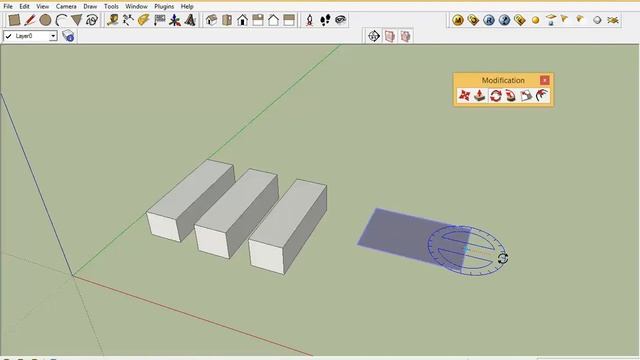Viewport: 640px width, 360px height.
Task: Open the File menu
Action: pos(8,7)
